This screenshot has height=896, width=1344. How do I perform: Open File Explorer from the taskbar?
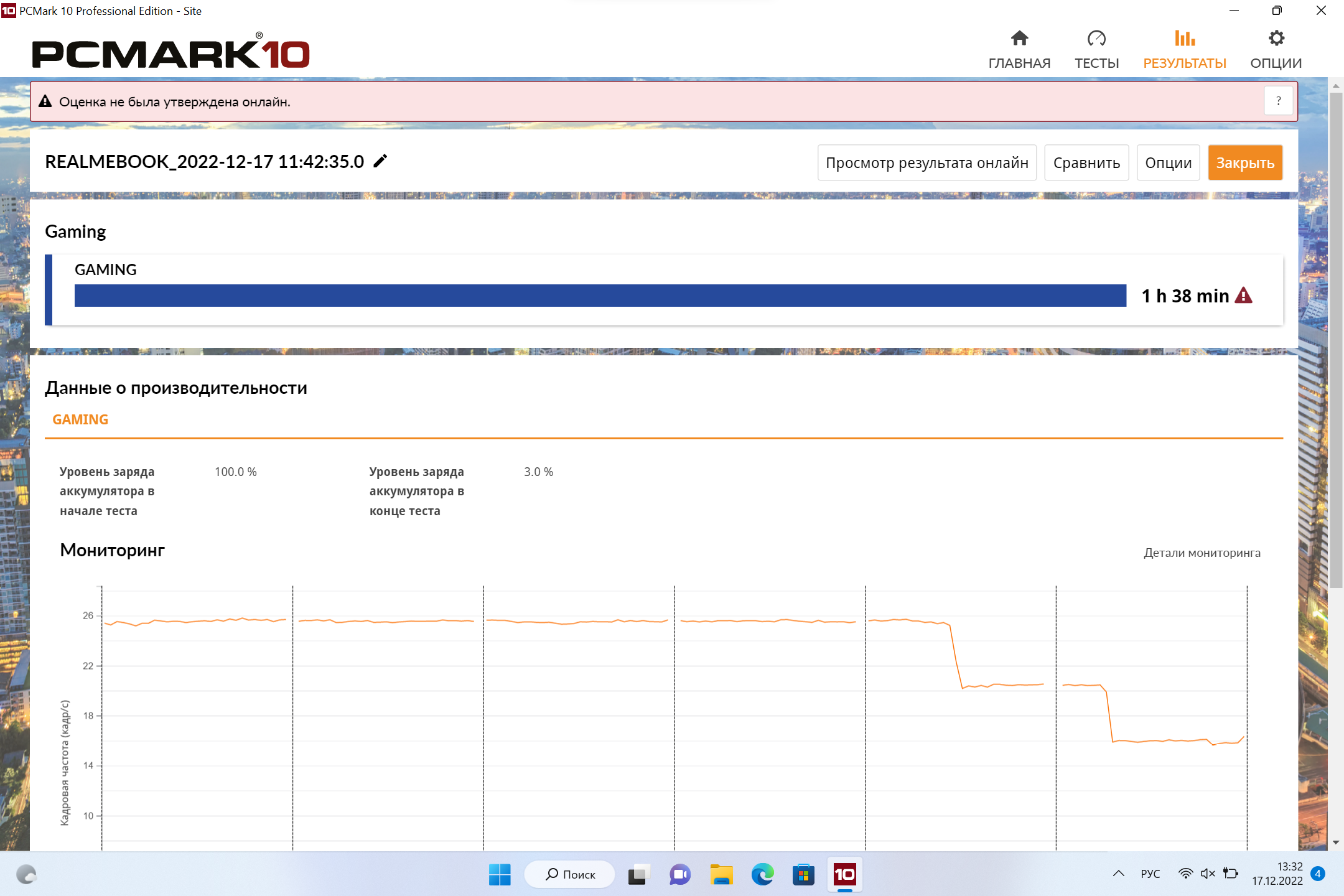click(x=721, y=874)
